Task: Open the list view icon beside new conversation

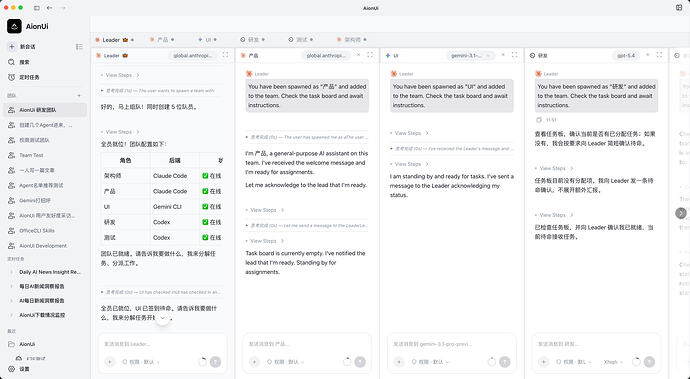Action: (79, 47)
